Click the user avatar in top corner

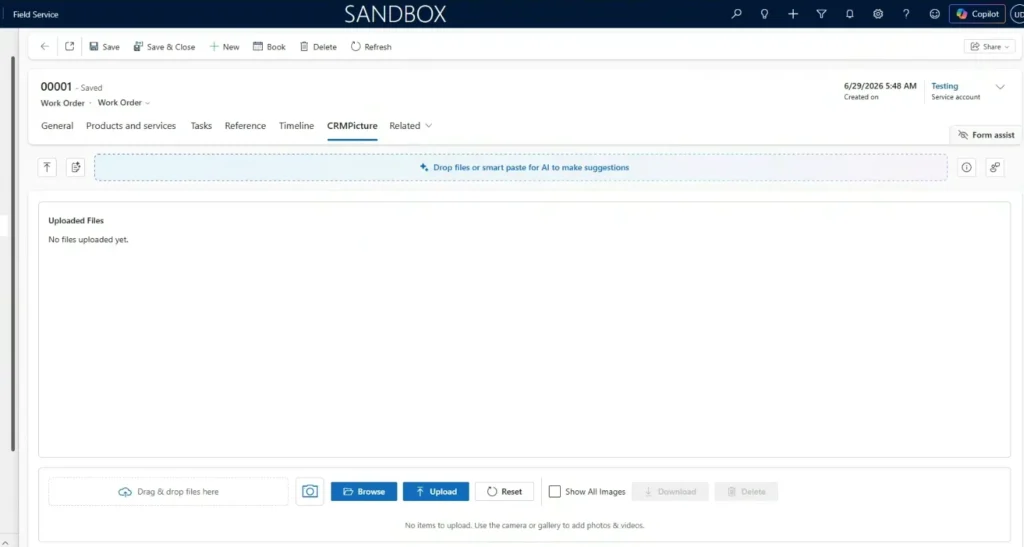coord(1017,14)
